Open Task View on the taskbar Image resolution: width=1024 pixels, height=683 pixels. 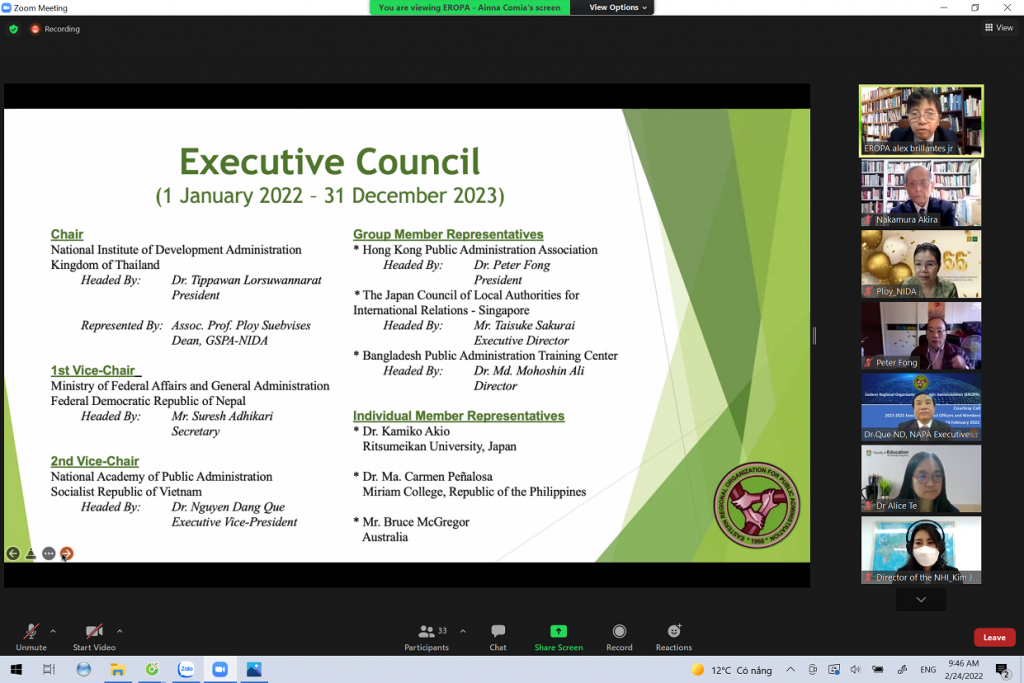click(x=49, y=669)
